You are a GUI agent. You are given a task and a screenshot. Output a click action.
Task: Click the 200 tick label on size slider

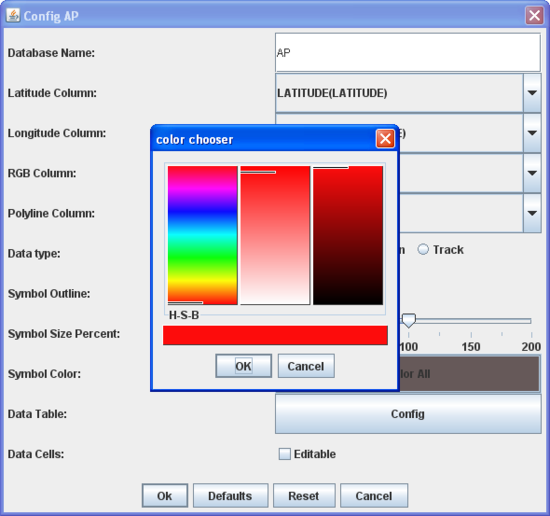point(531,347)
